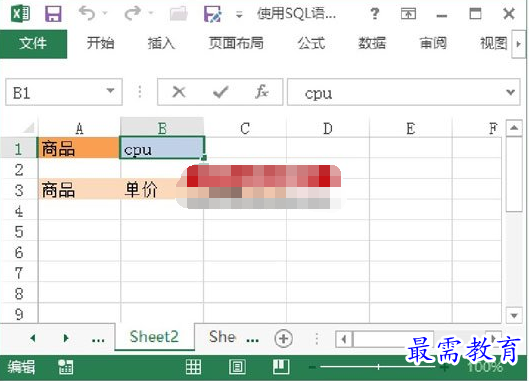Click cell B1 containing cpu

point(162,147)
